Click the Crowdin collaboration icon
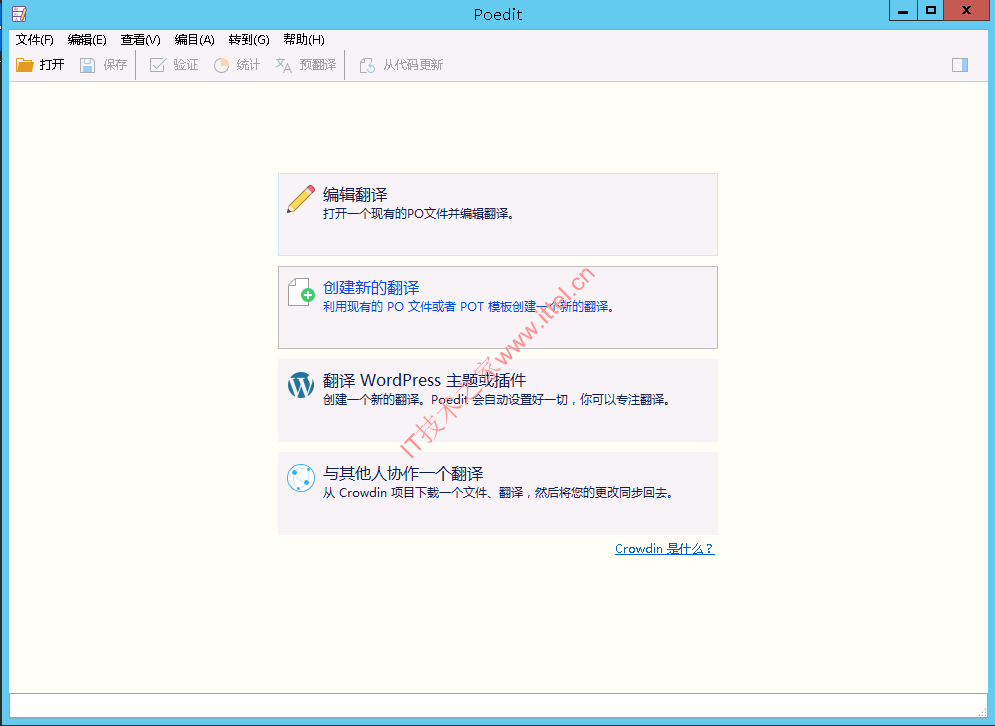Image resolution: width=995 pixels, height=726 pixels. (301, 478)
